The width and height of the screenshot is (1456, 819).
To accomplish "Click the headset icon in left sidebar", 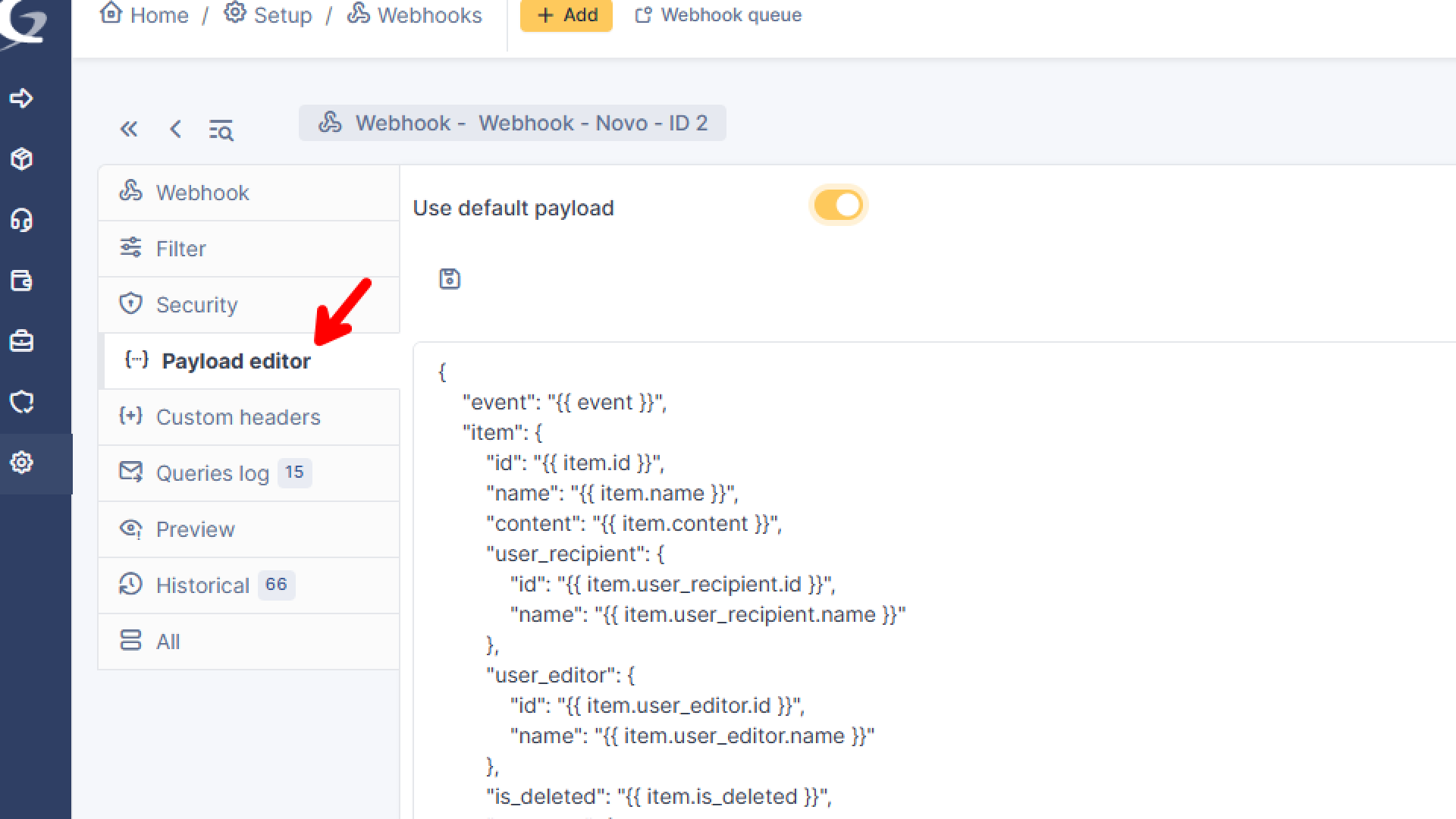I will click(x=22, y=220).
